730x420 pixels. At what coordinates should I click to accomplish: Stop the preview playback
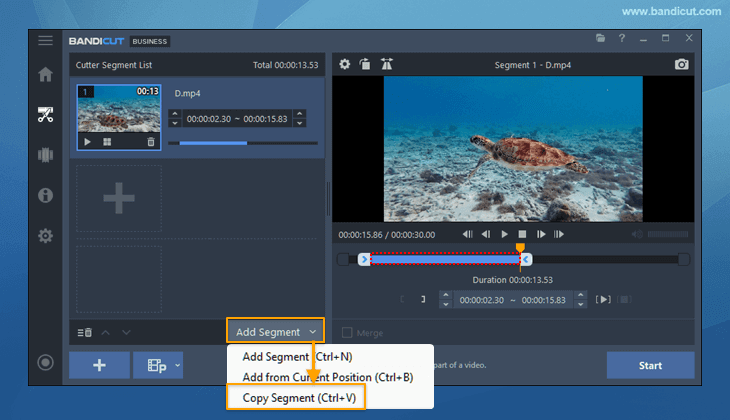tap(522, 234)
